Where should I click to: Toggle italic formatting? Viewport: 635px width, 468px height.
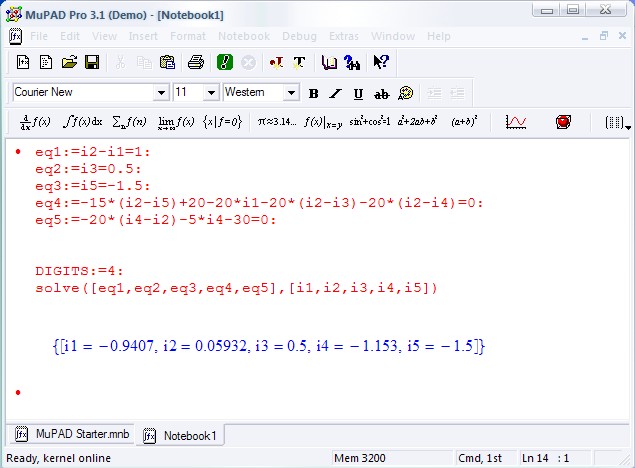click(x=335, y=93)
